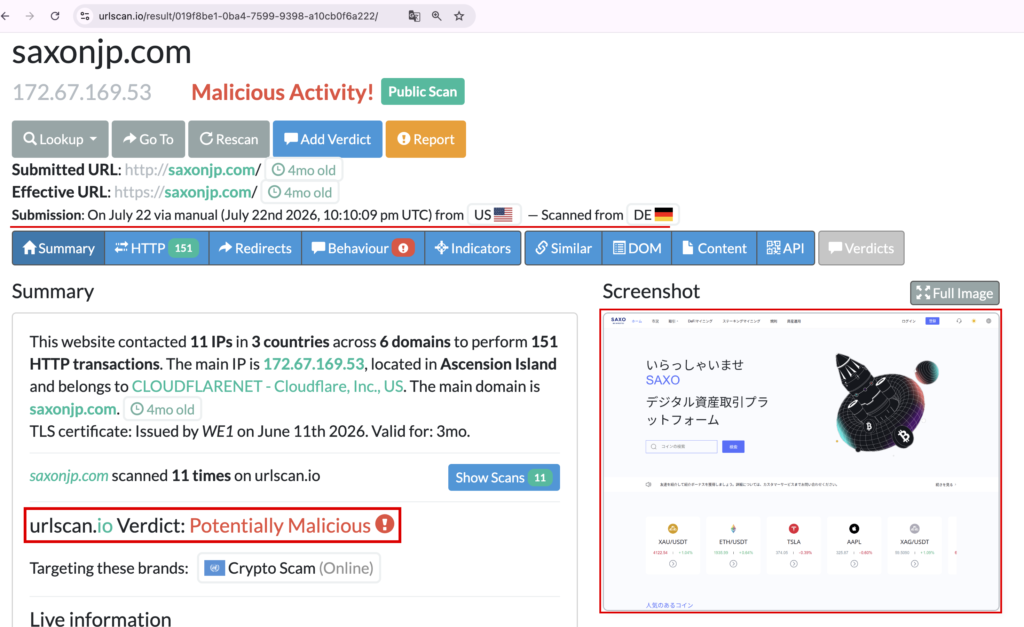The image size is (1024, 627).
Task: Open the HTTP tab
Action: click(157, 248)
